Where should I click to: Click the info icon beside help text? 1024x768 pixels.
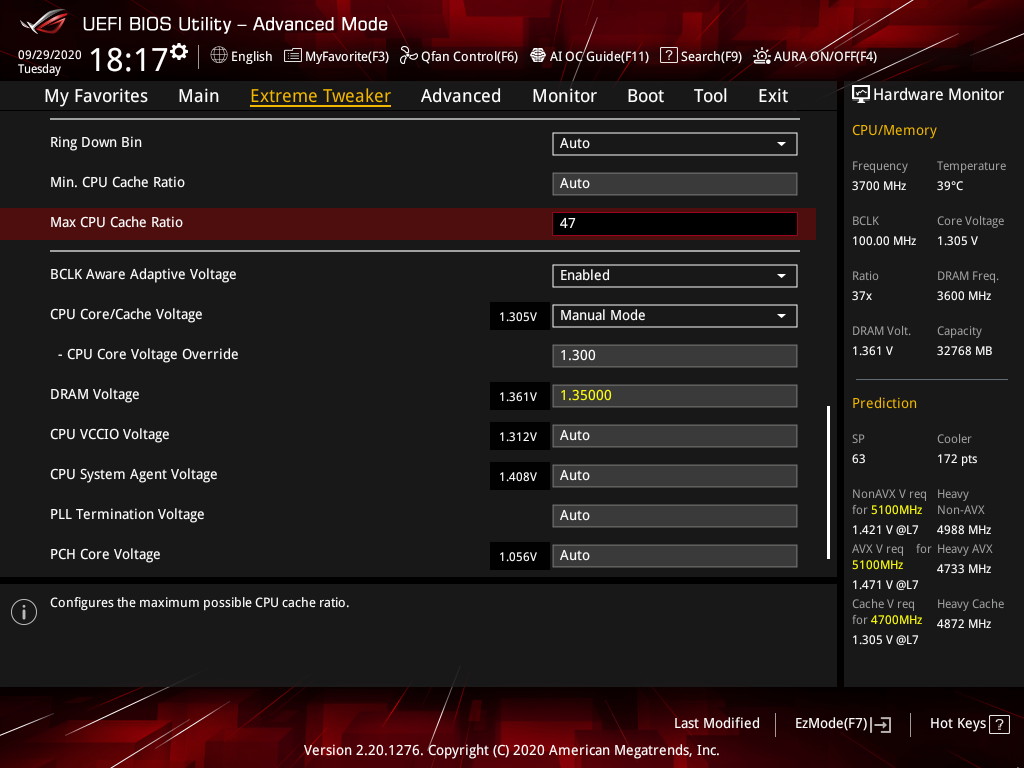(x=24, y=612)
